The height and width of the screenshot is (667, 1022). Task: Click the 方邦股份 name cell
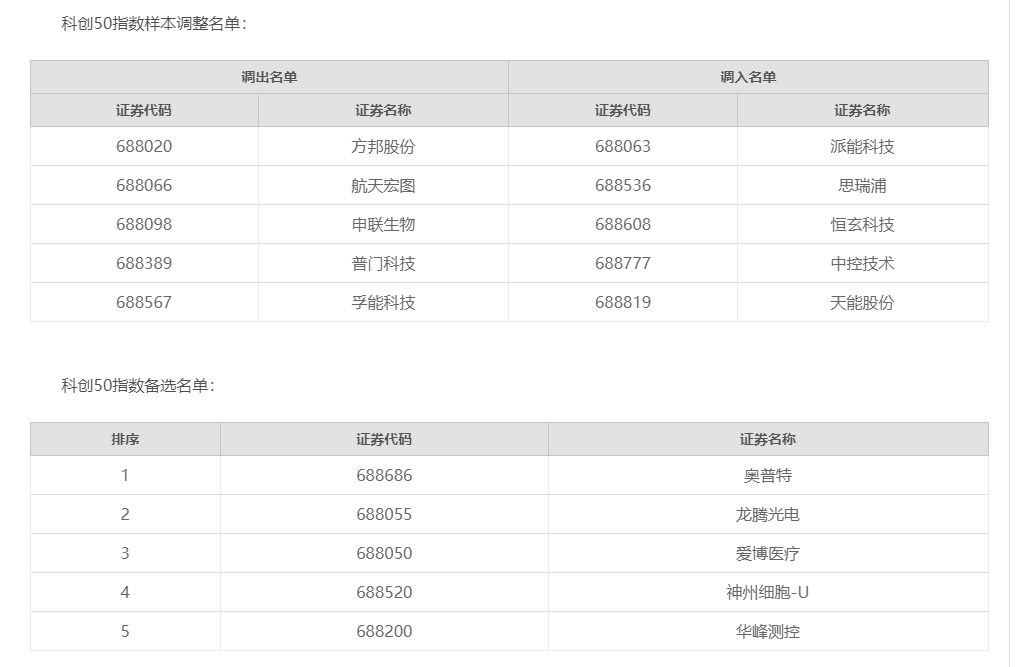point(383,146)
